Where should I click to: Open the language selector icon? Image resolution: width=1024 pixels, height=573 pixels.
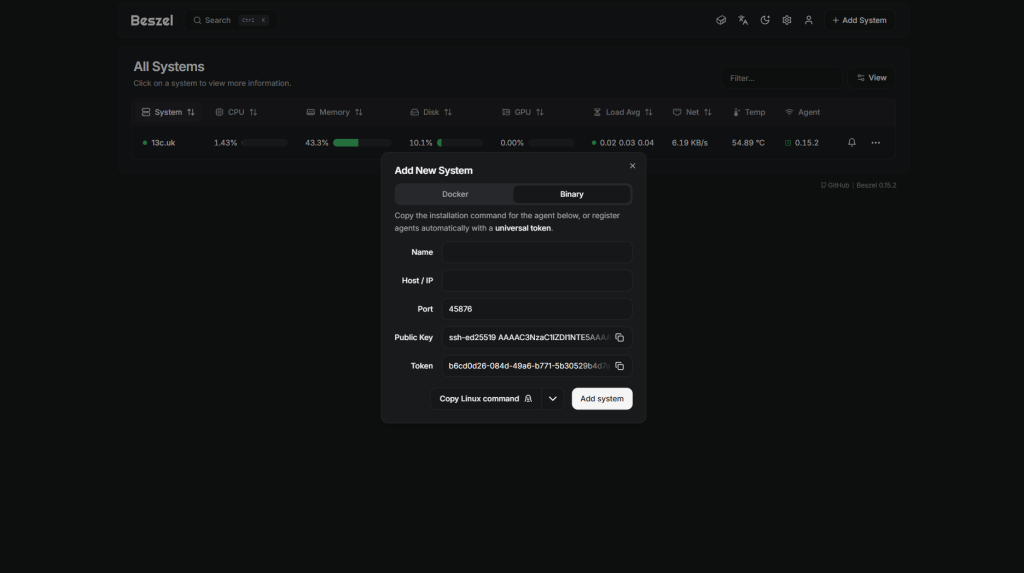point(743,20)
